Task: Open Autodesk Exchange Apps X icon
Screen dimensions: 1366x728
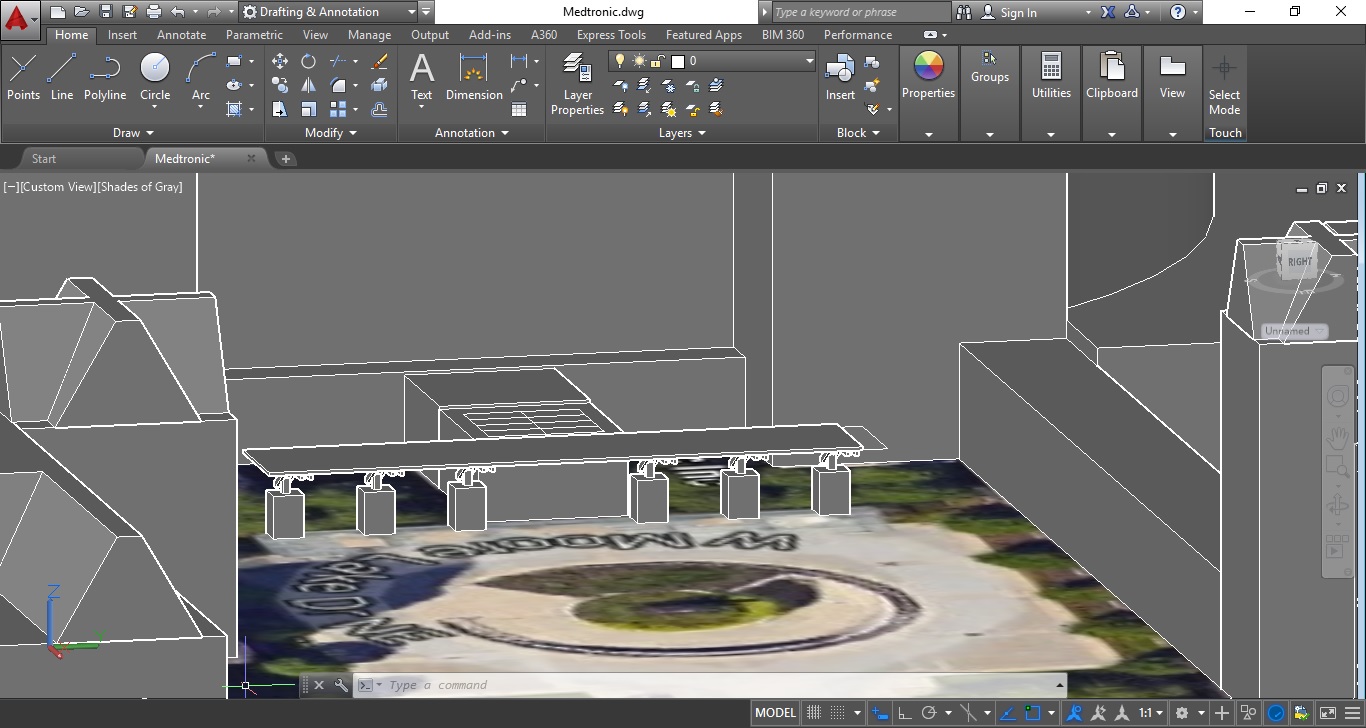Action: [1108, 12]
